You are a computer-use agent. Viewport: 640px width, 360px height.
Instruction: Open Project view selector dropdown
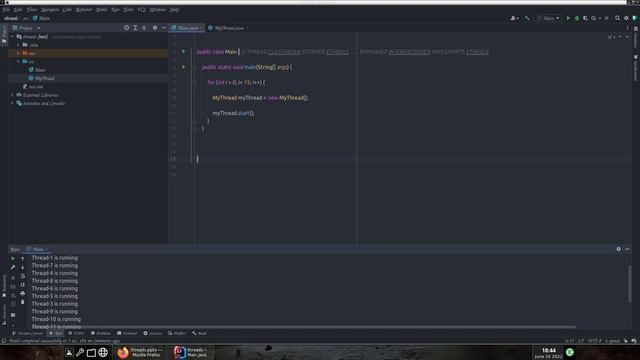point(26,28)
